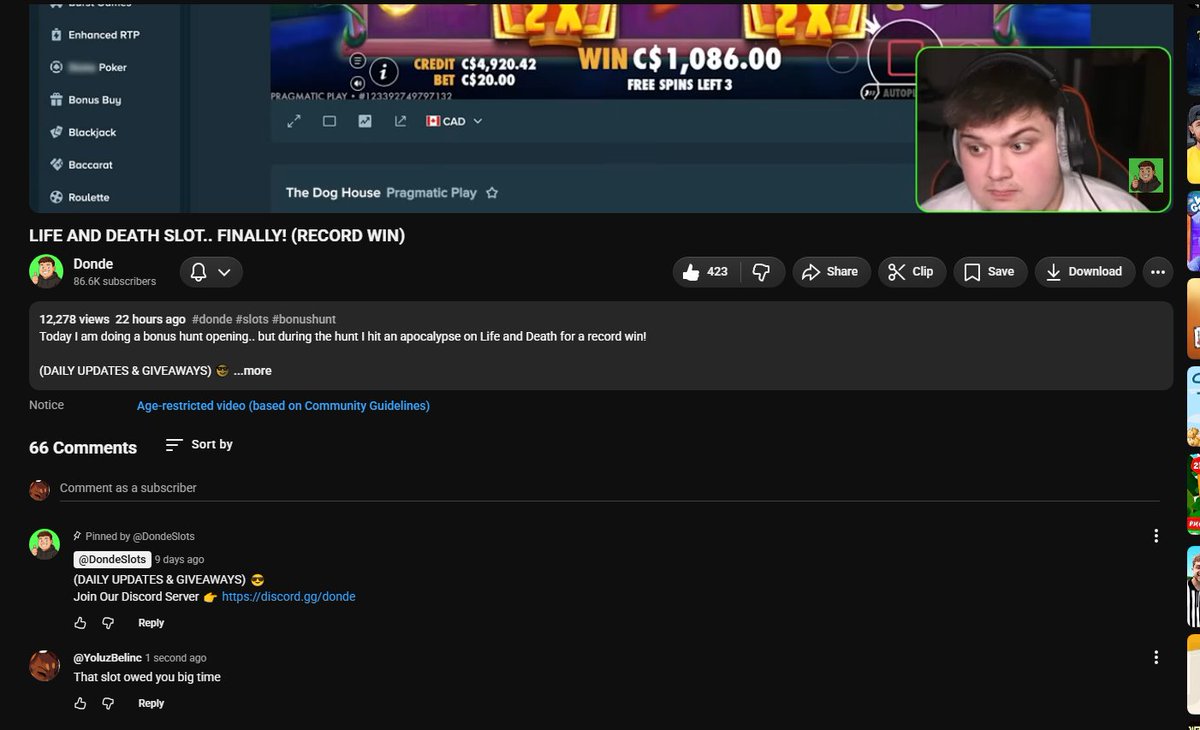Reply to the @YoluzBelinc comment
1200x730 pixels.
pyautogui.click(x=151, y=704)
